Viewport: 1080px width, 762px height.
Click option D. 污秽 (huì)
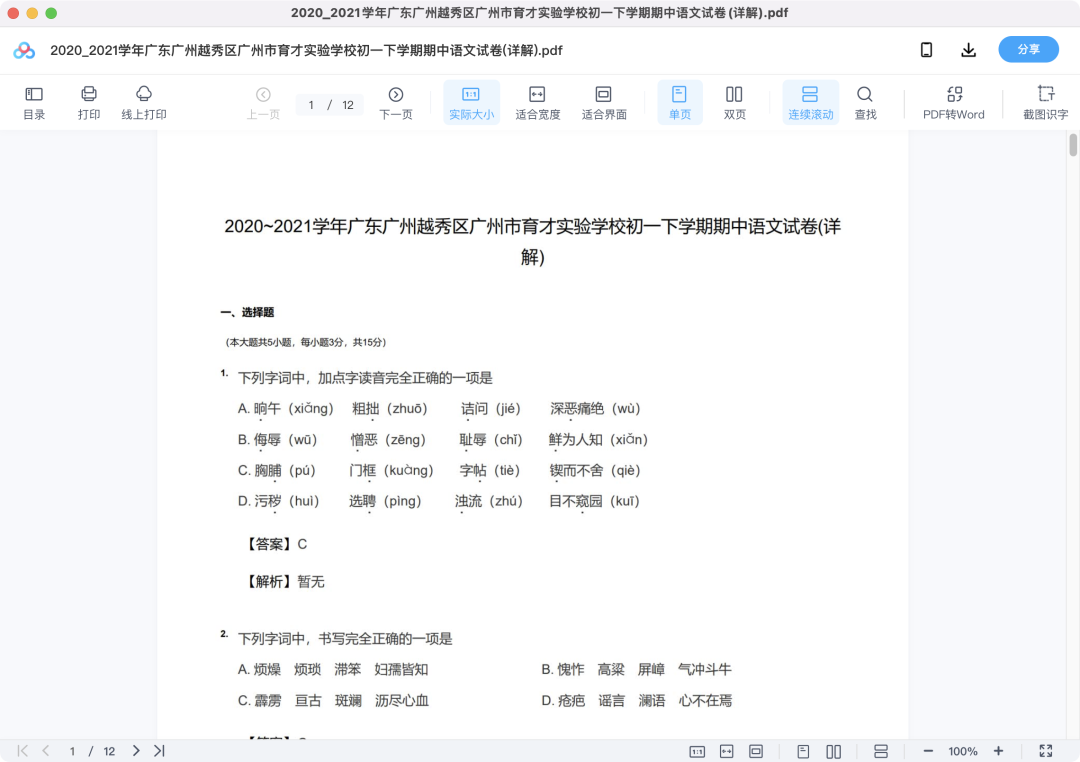pyautogui.click(x=278, y=501)
